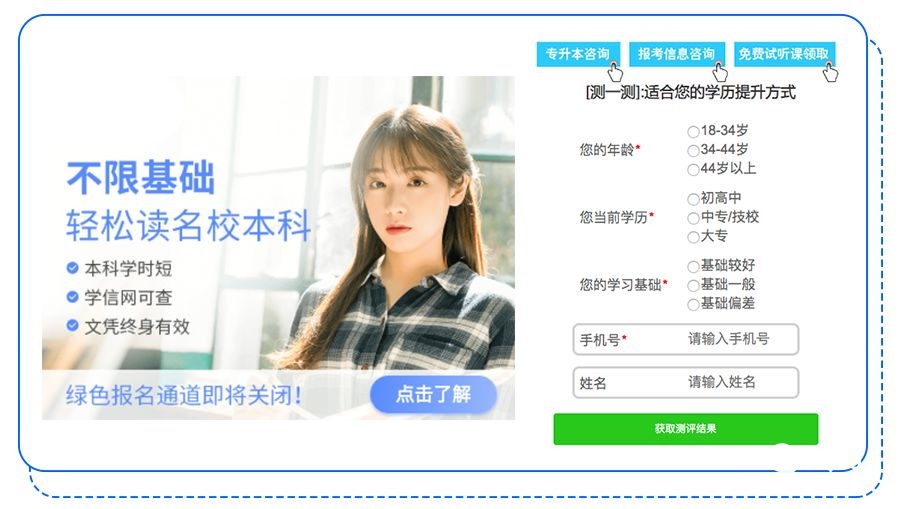Select the 基础偏差 radio button
This screenshot has width=900, height=509.
[x=693, y=304]
